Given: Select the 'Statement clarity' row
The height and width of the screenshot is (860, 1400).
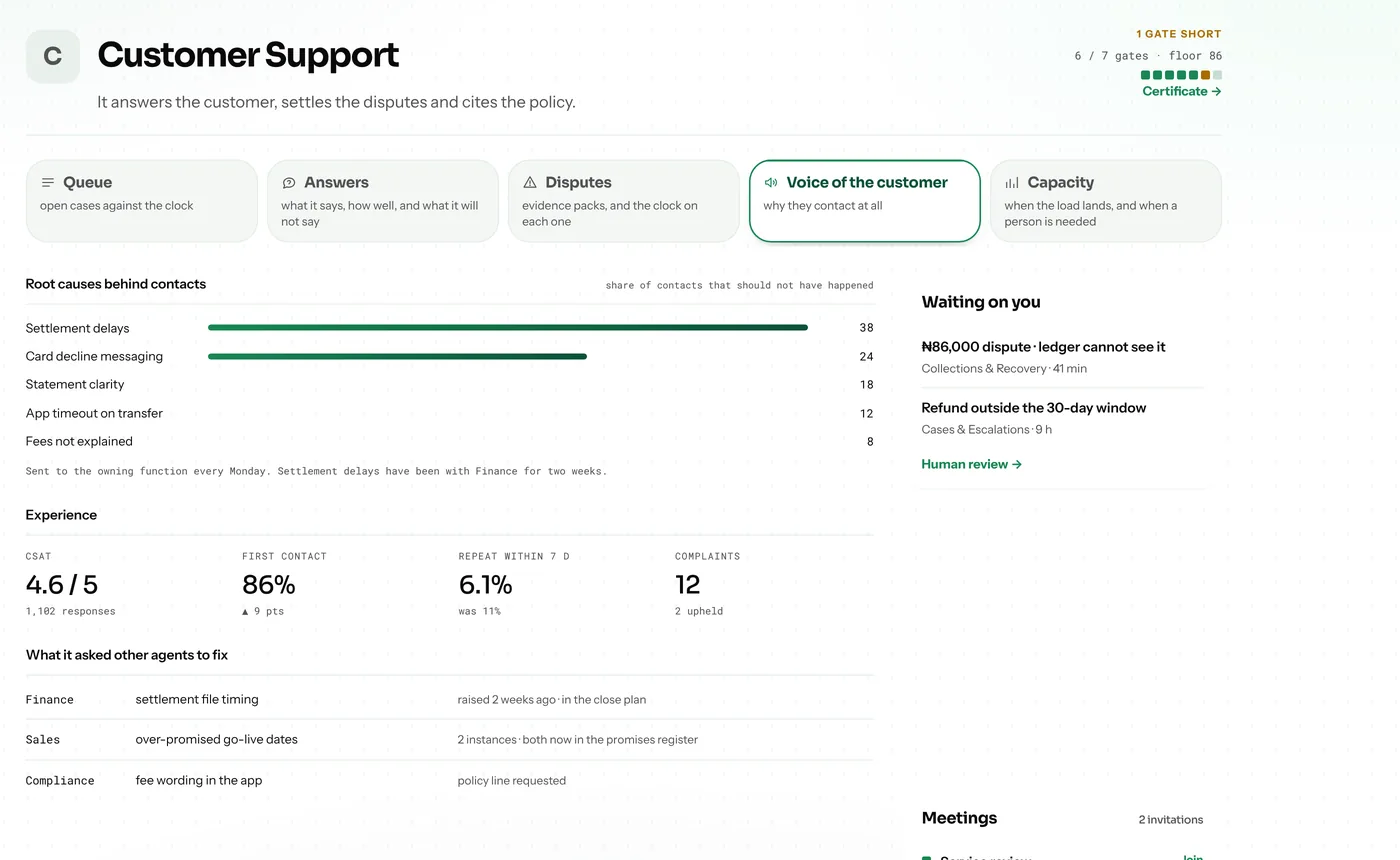Looking at the screenshot, I should pyautogui.click(x=449, y=385).
